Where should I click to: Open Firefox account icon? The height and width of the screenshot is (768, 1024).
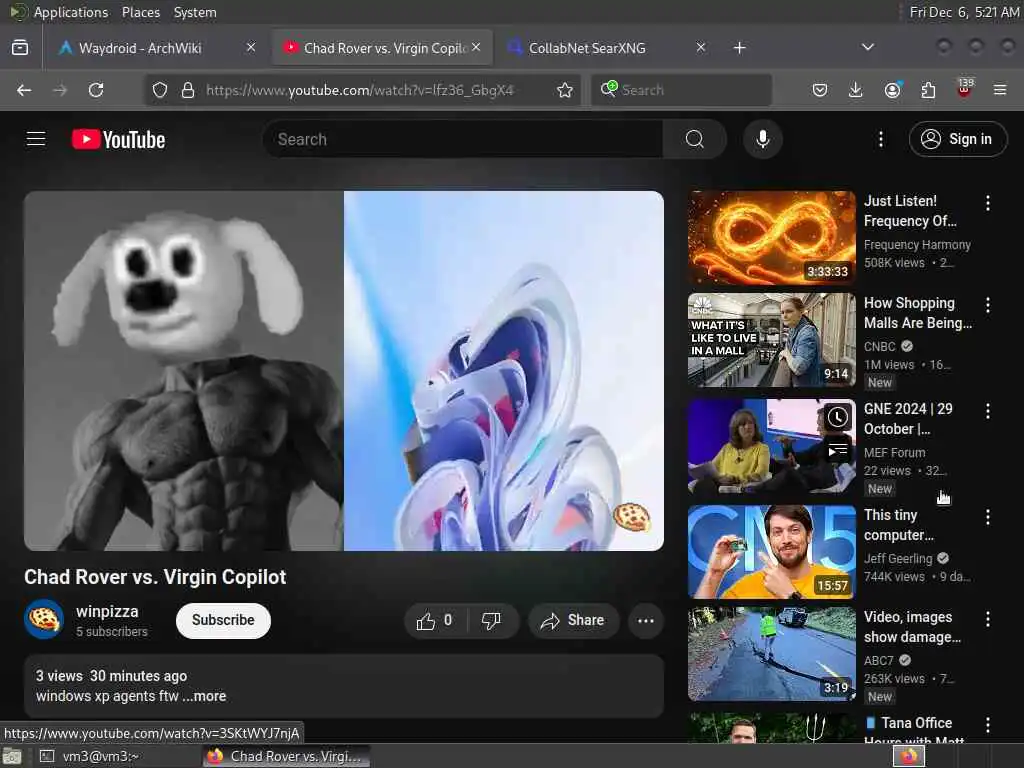pos(892,90)
